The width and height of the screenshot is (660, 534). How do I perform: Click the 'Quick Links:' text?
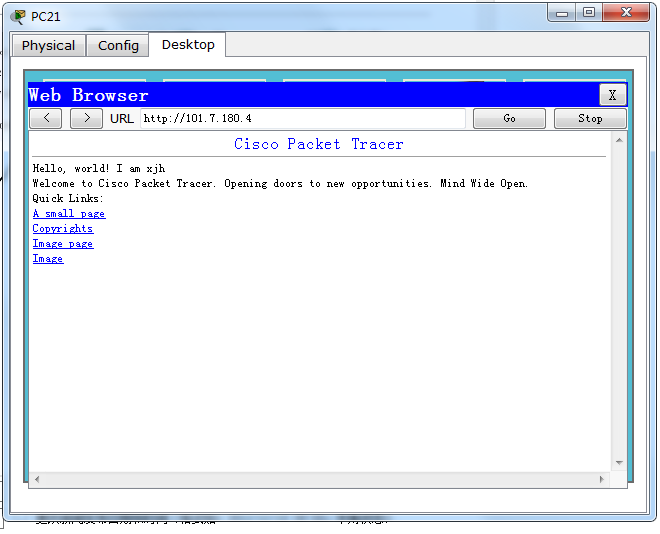[x=68, y=198]
